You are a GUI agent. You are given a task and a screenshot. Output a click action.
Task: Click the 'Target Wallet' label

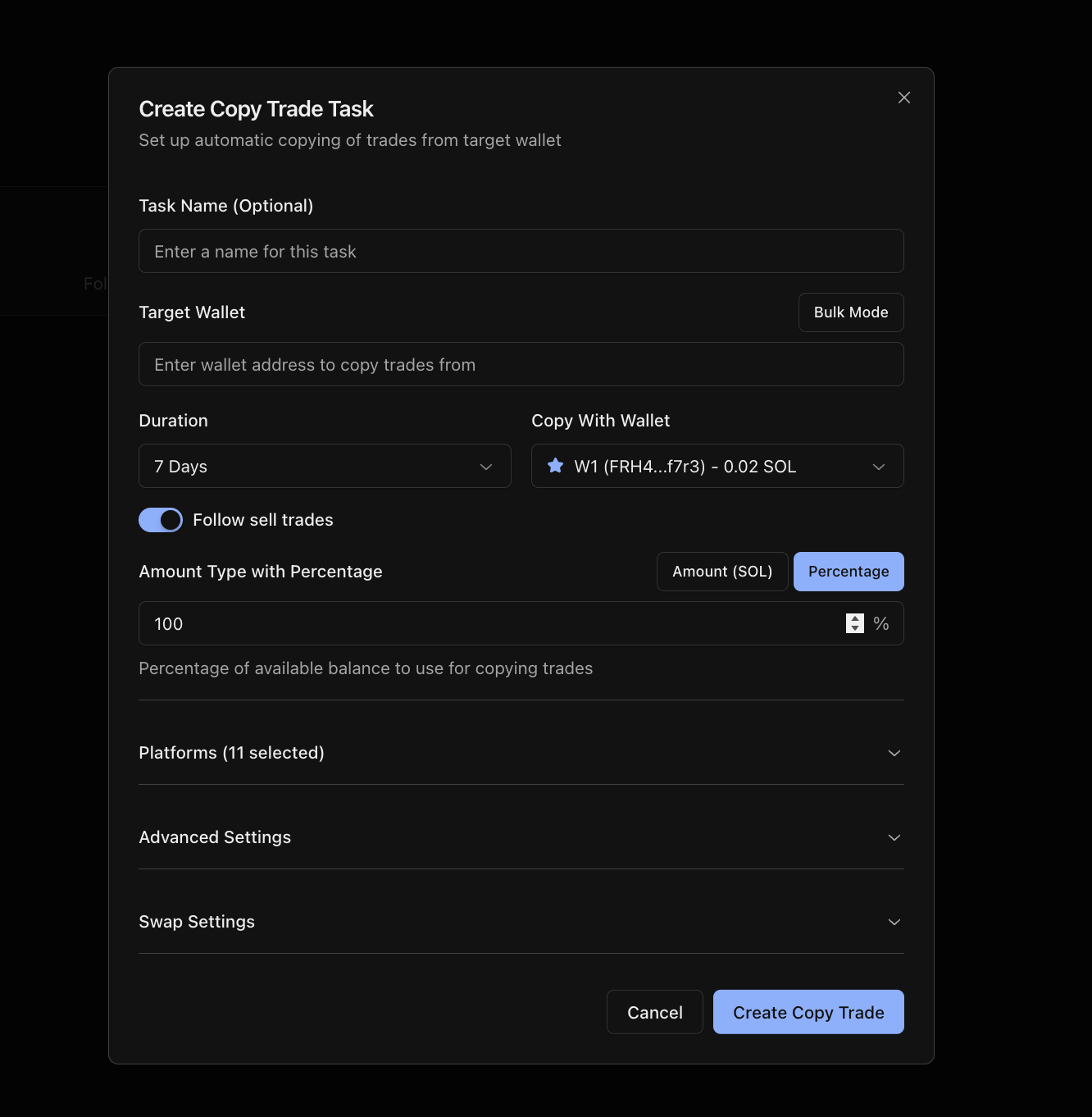point(192,312)
